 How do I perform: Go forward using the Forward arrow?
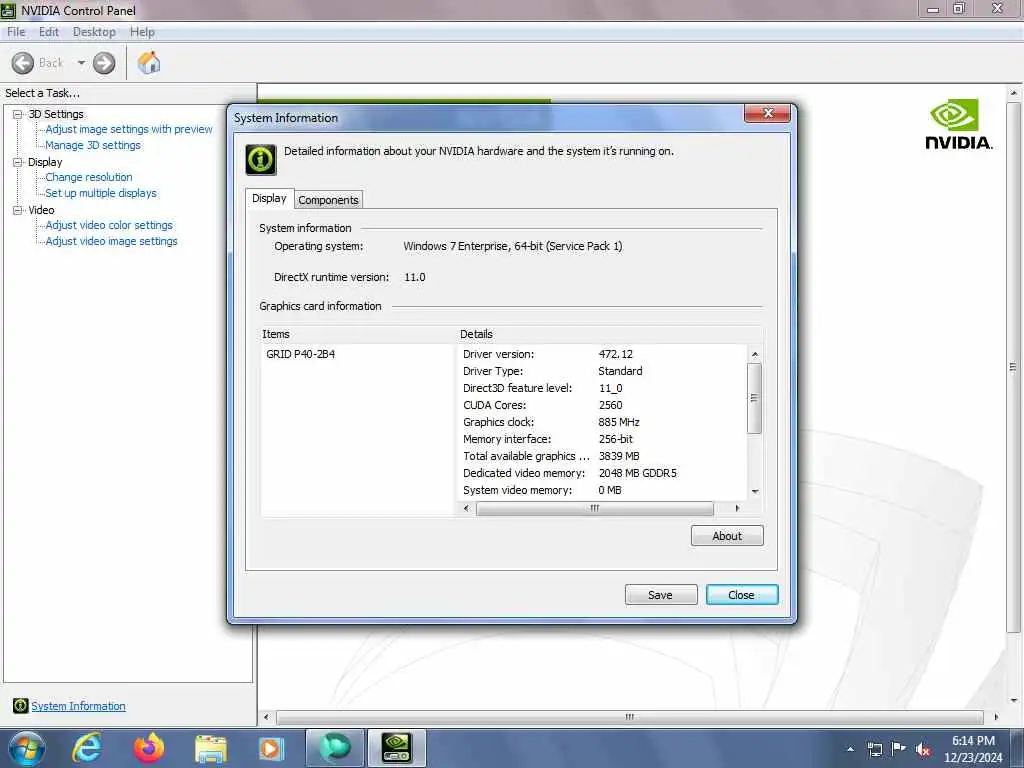tap(104, 63)
